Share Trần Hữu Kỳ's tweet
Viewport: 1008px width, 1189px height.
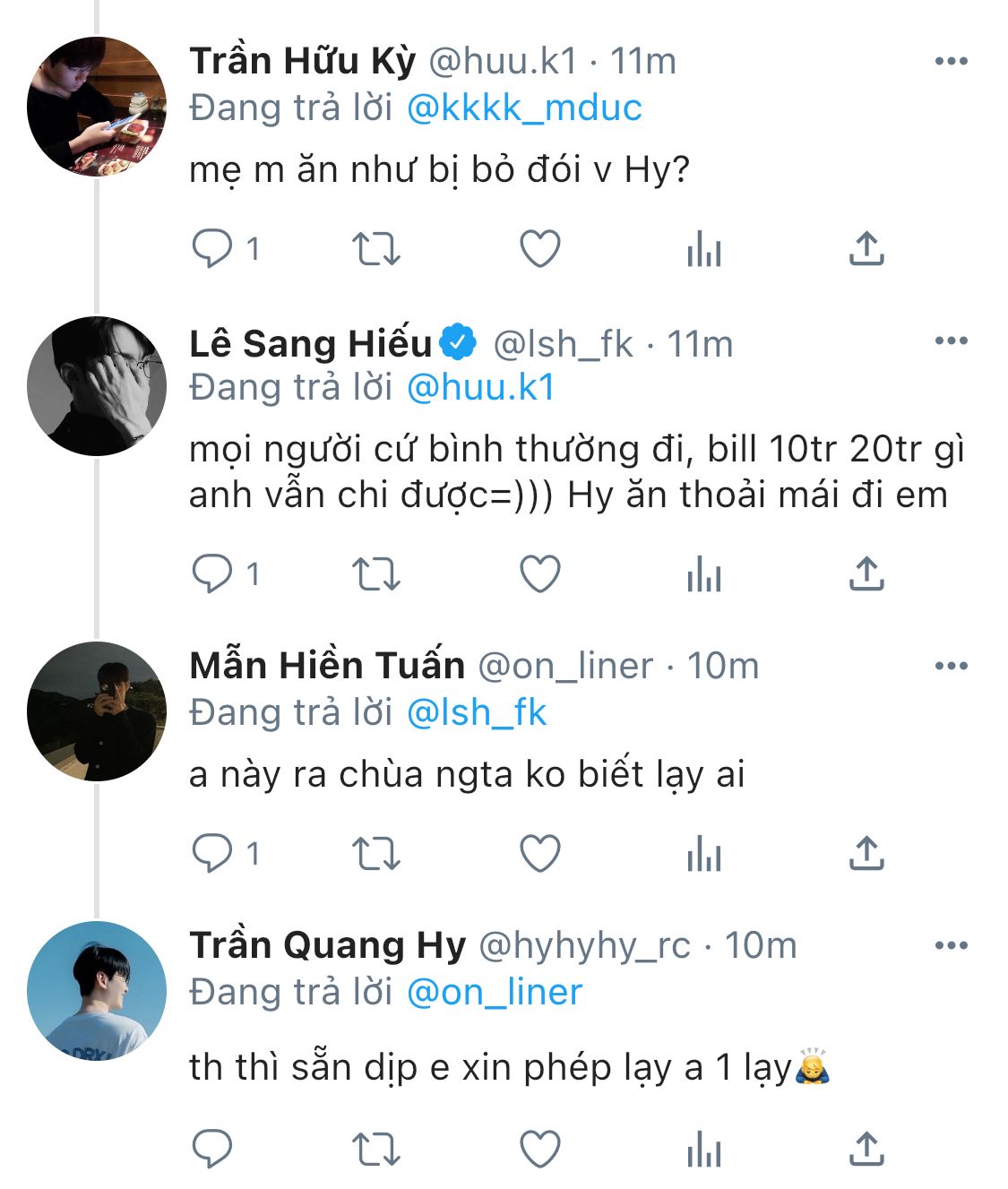tap(866, 248)
